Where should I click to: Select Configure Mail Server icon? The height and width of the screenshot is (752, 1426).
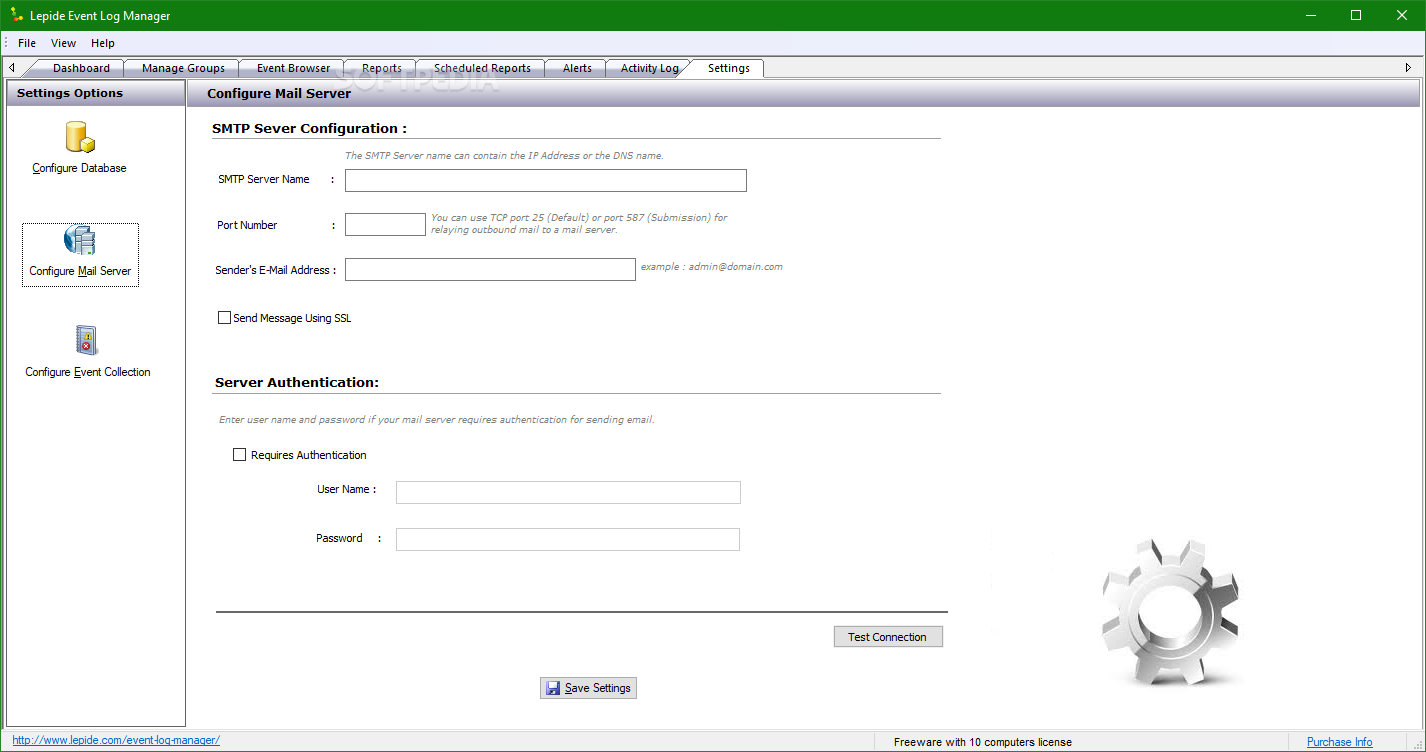[80, 242]
